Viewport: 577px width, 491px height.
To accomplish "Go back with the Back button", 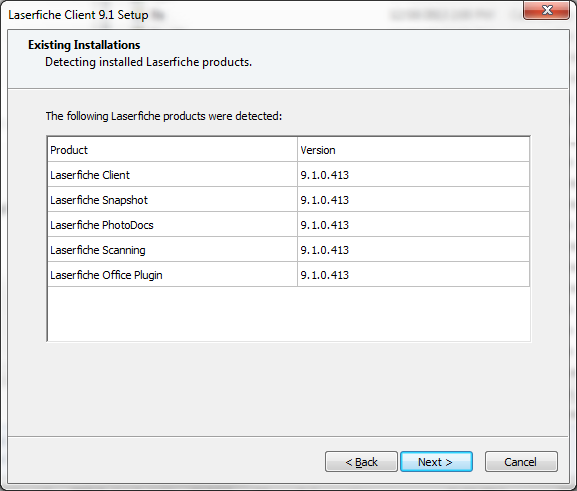I will pyautogui.click(x=361, y=462).
